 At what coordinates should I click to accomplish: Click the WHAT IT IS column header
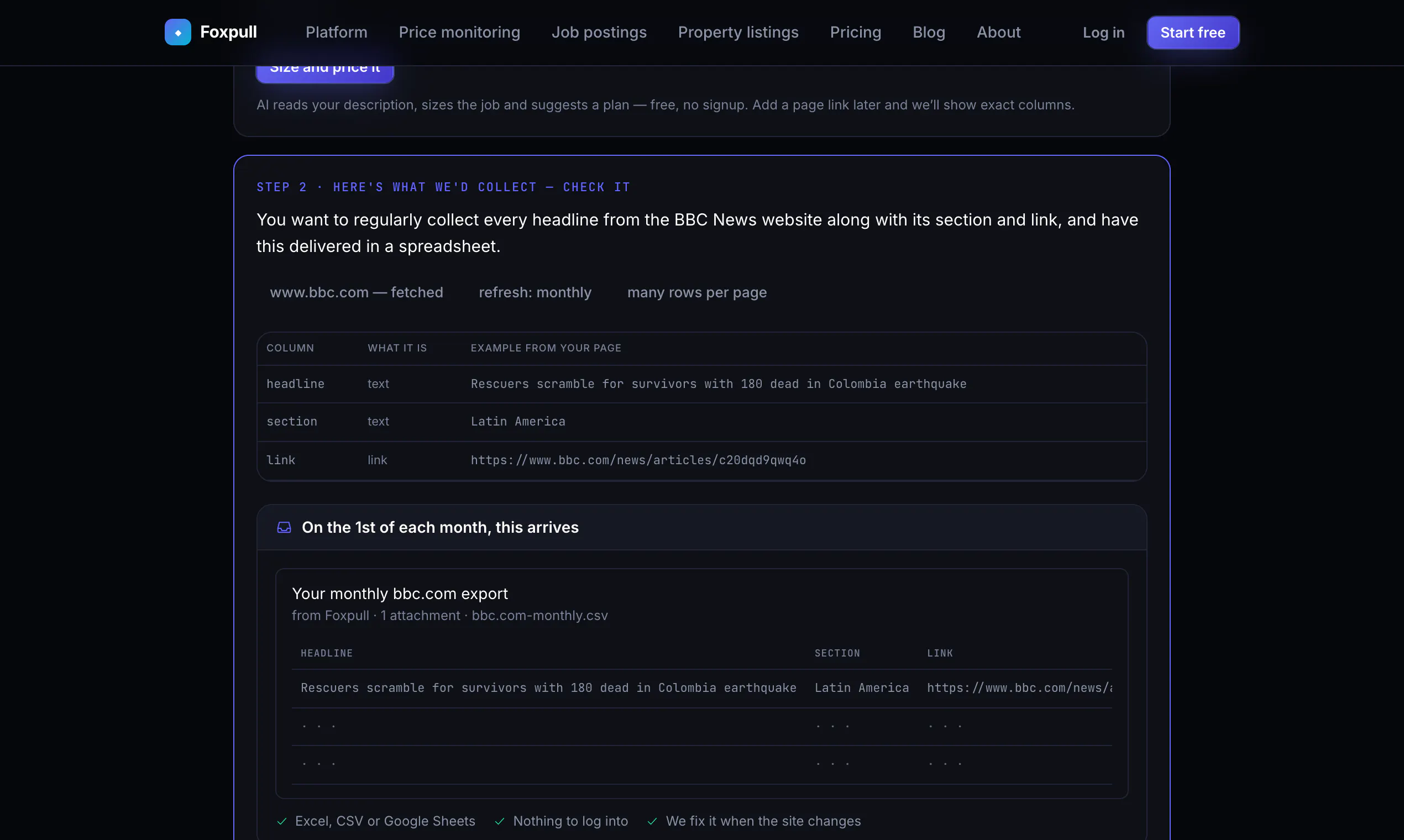[397, 348]
